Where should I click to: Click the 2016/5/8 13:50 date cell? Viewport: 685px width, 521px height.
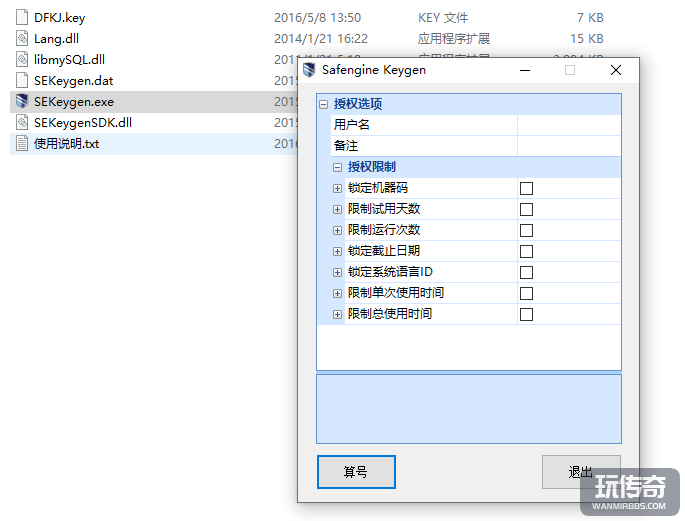click(317, 17)
